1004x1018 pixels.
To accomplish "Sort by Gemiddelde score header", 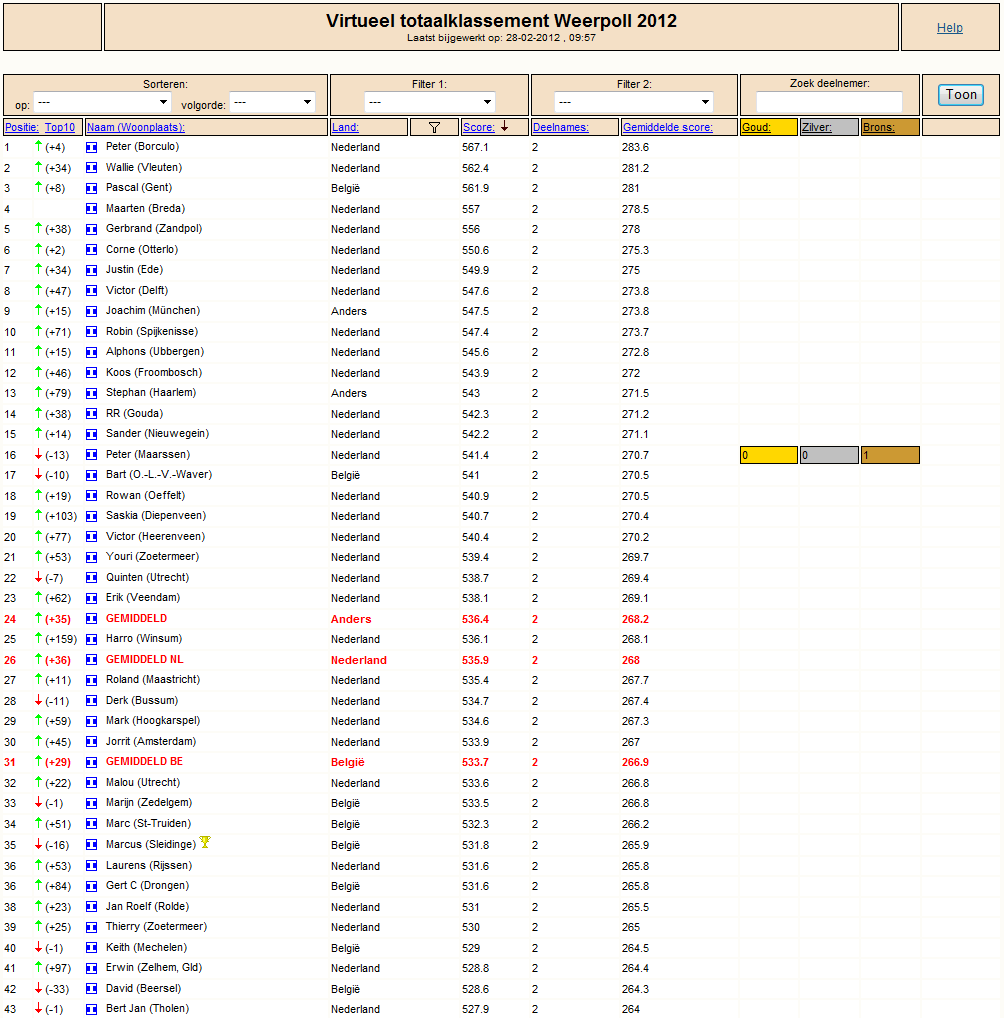I will (x=668, y=127).
